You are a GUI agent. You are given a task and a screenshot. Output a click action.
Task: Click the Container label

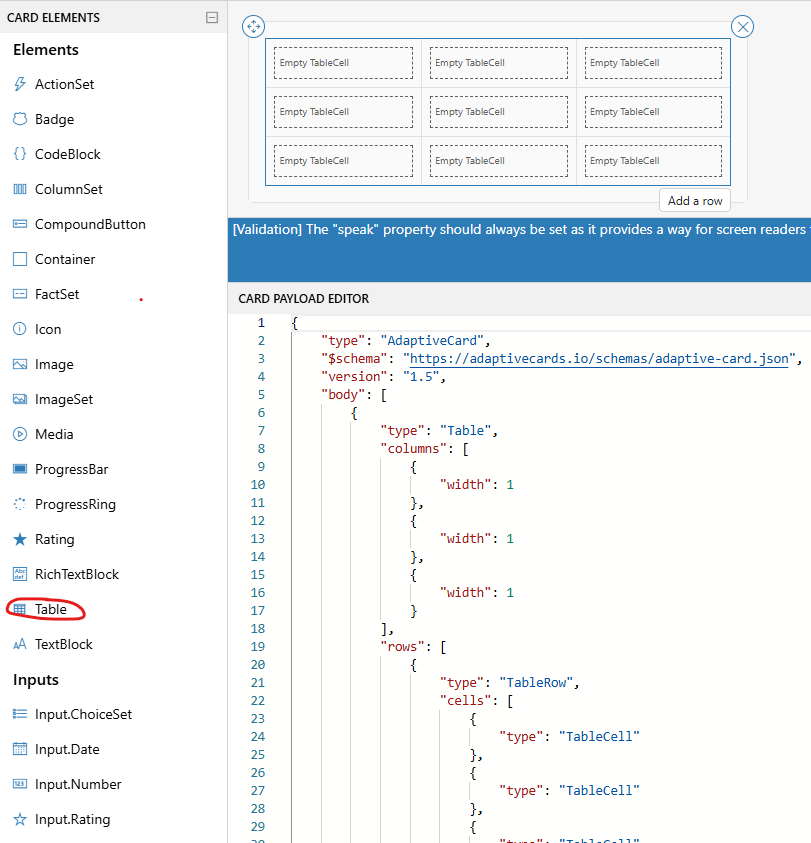(65, 259)
